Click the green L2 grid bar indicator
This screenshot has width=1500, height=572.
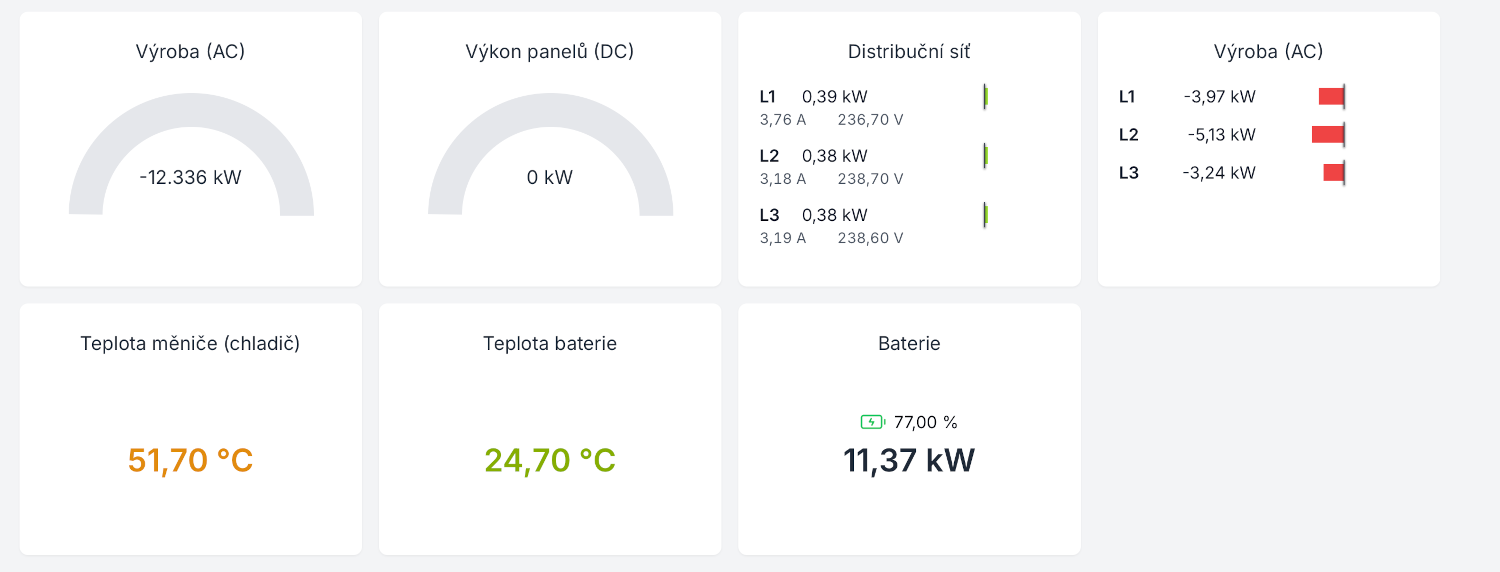coord(985,156)
